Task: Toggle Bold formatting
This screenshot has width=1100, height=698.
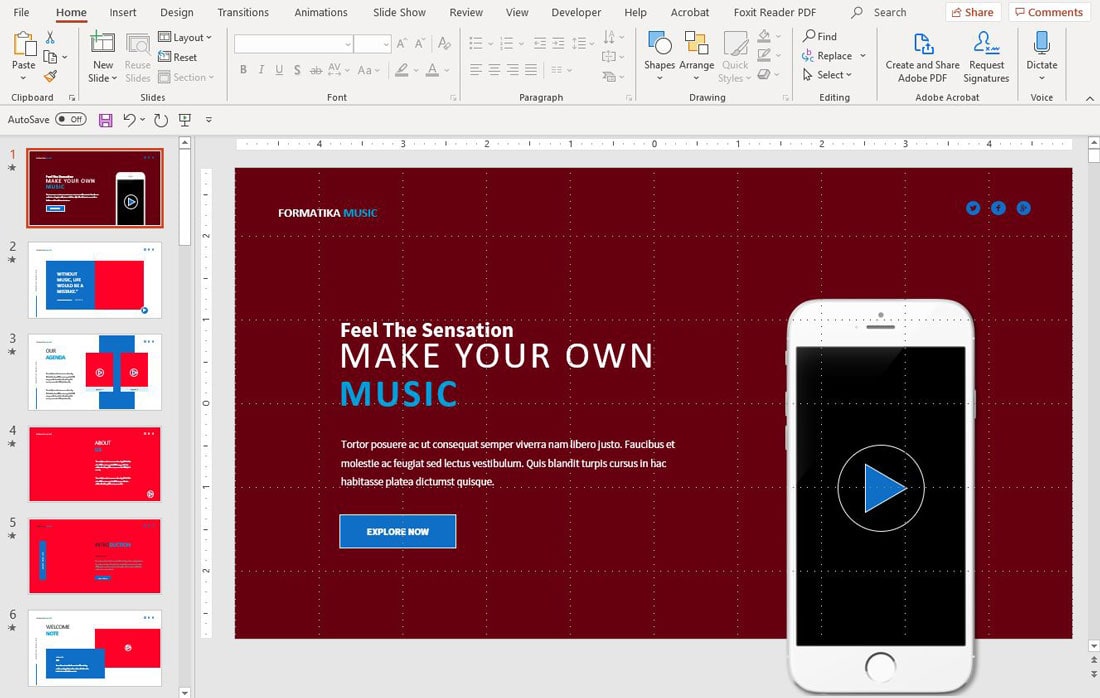Action: pyautogui.click(x=243, y=69)
